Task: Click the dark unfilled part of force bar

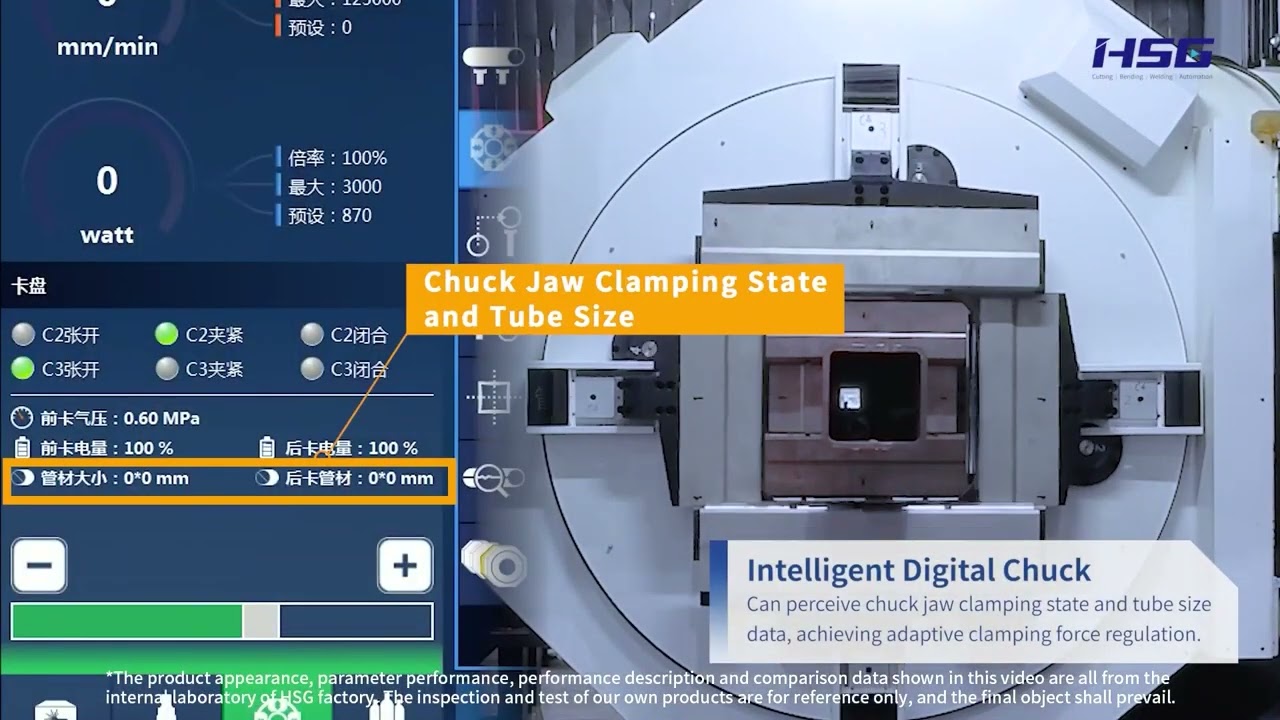Action: click(355, 621)
